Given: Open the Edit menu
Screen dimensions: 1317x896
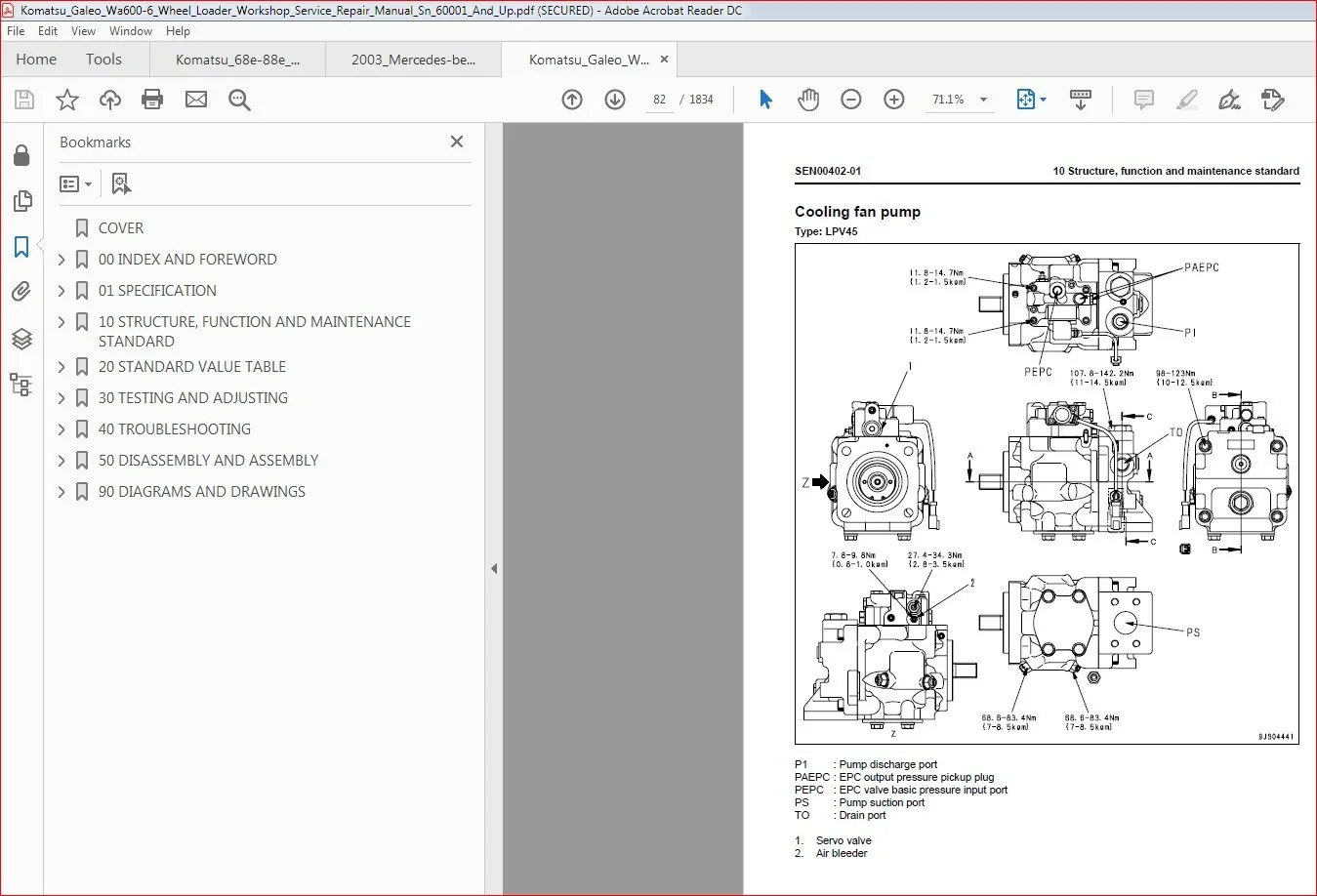Looking at the screenshot, I should point(48,31).
